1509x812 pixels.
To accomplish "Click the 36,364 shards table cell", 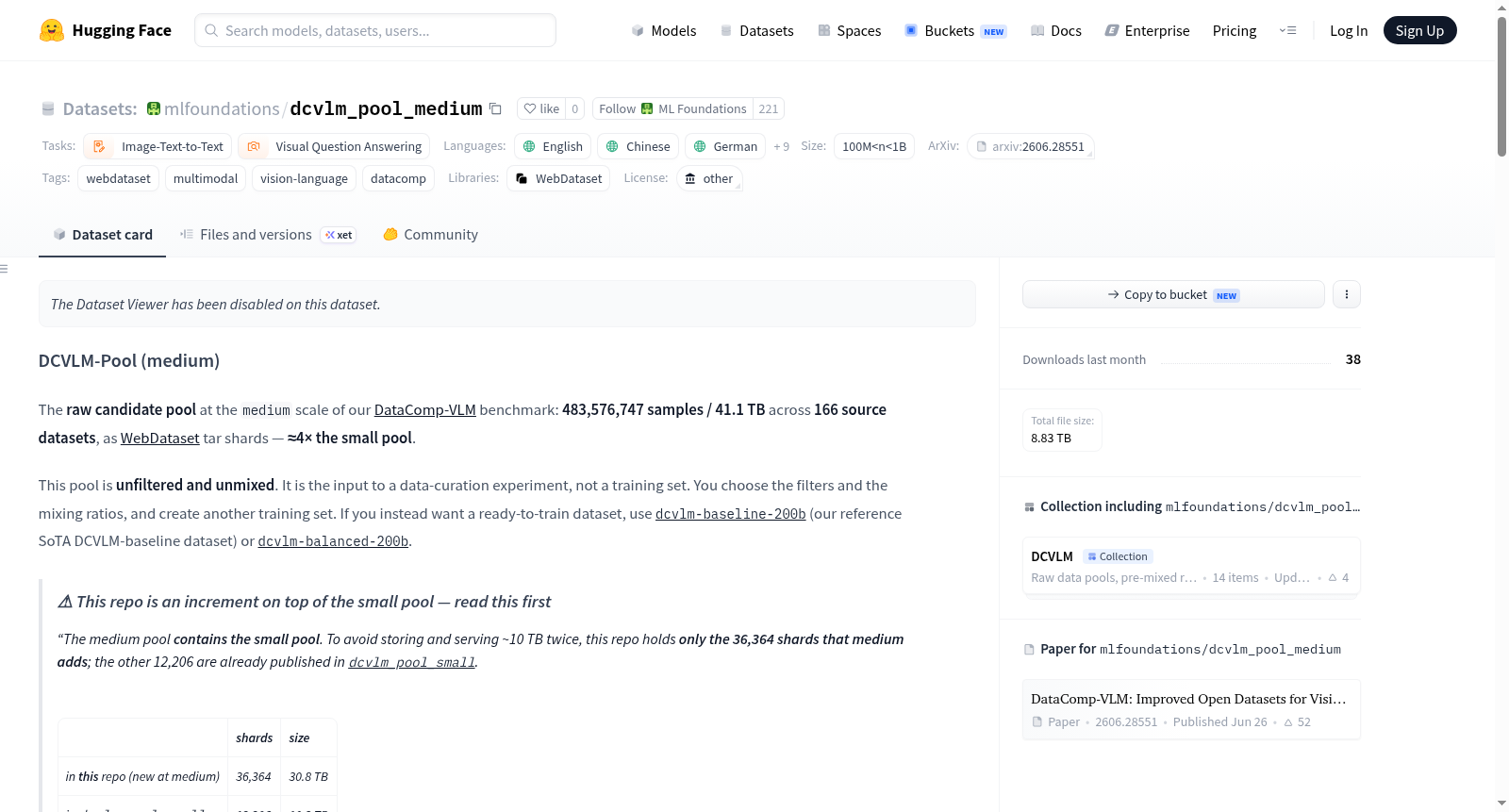I will click(x=254, y=776).
